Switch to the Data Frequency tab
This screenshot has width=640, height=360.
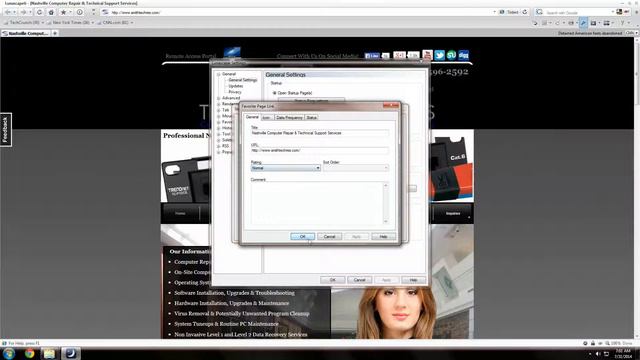point(289,118)
